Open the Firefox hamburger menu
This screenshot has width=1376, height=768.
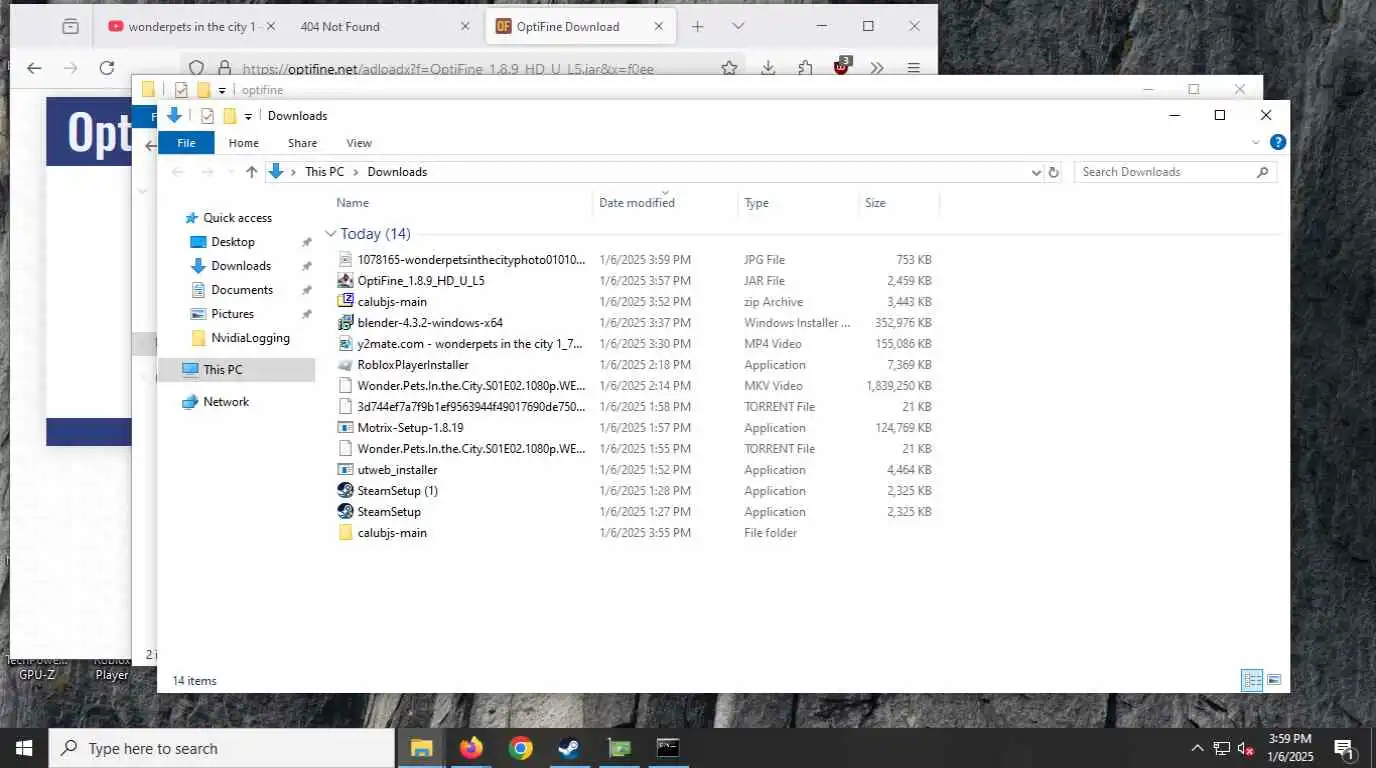[x=913, y=68]
